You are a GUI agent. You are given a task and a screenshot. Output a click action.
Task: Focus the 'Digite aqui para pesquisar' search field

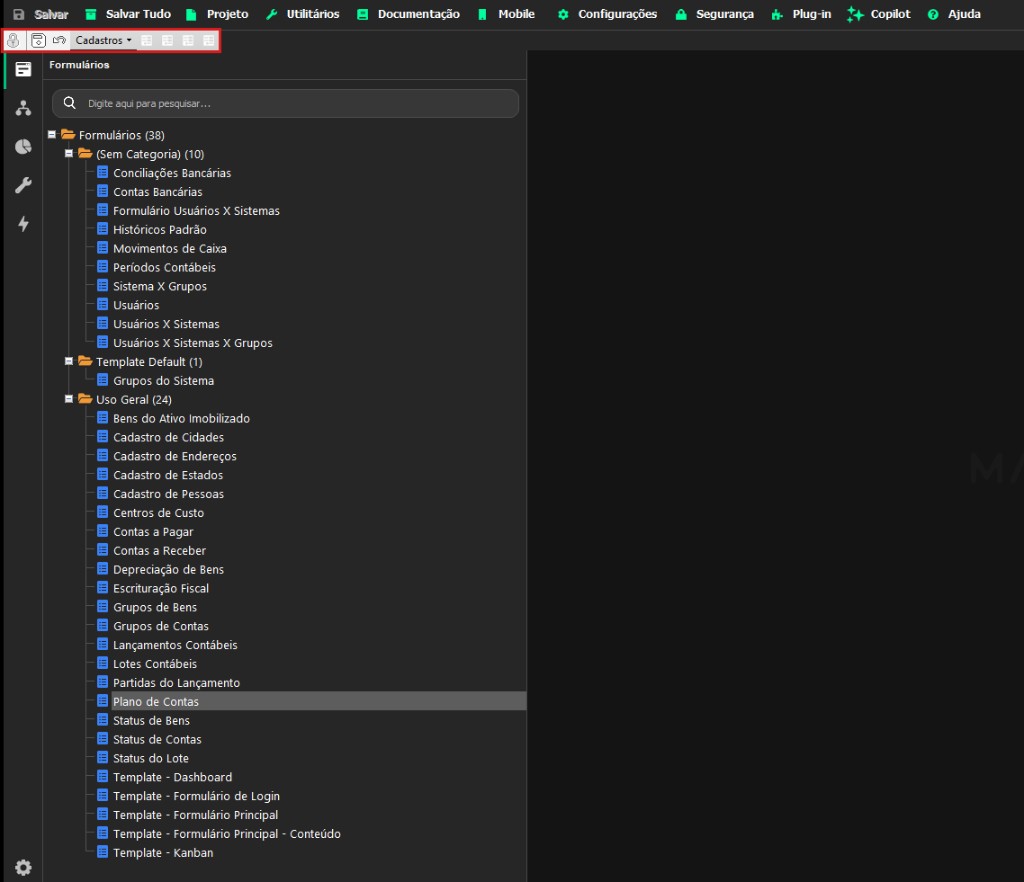(285, 104)
